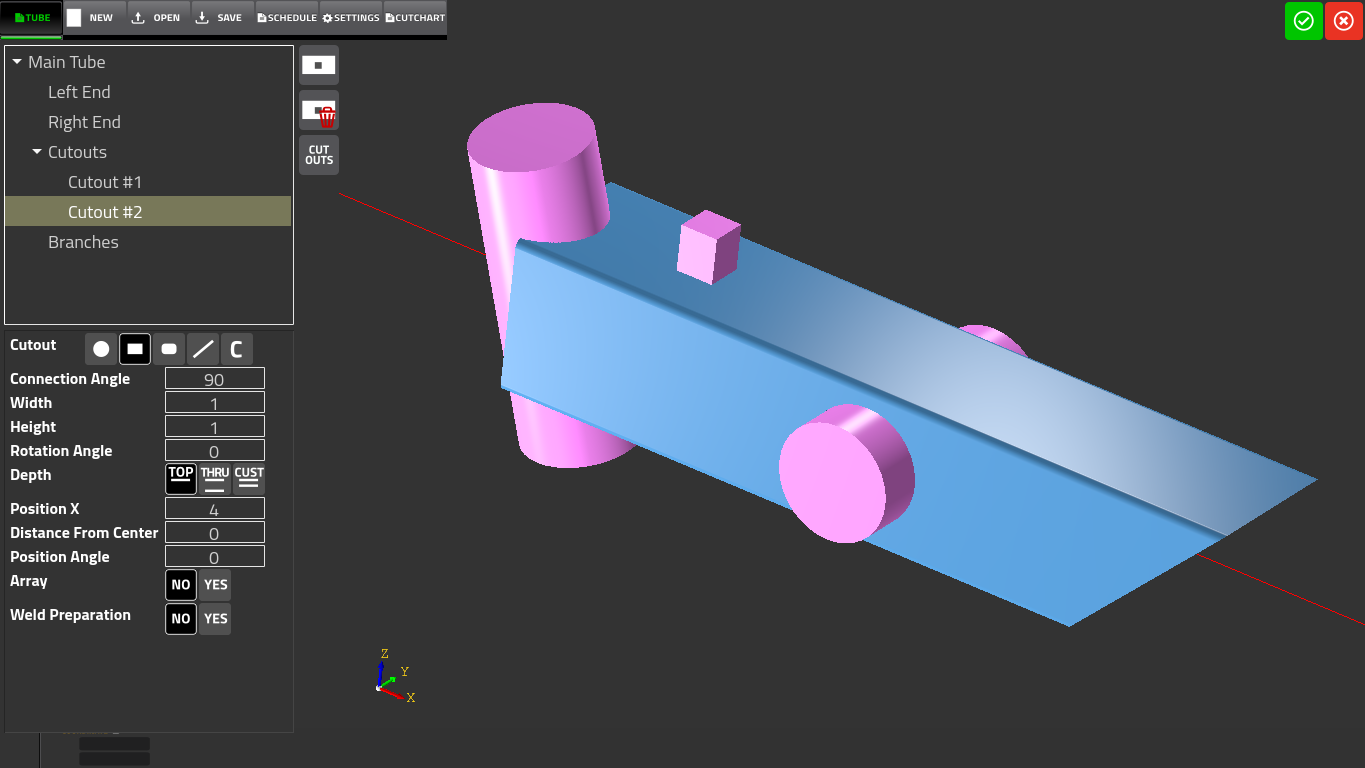This screenshot has height=768, width=1365.
Task: Pick the line cutout shape
Action: coord(203,349)
